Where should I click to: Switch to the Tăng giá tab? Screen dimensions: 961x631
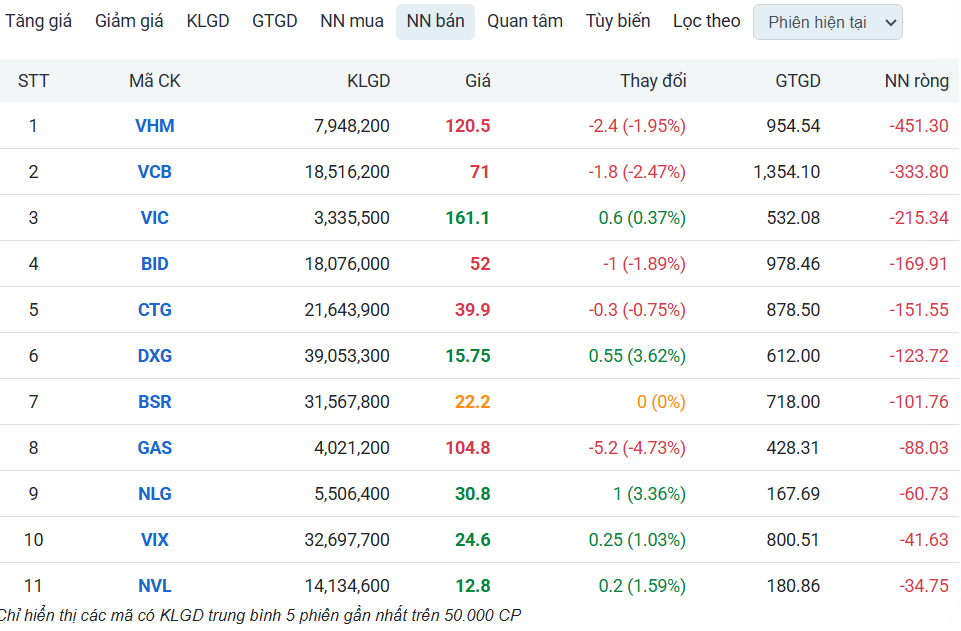[x=39, y=21]
